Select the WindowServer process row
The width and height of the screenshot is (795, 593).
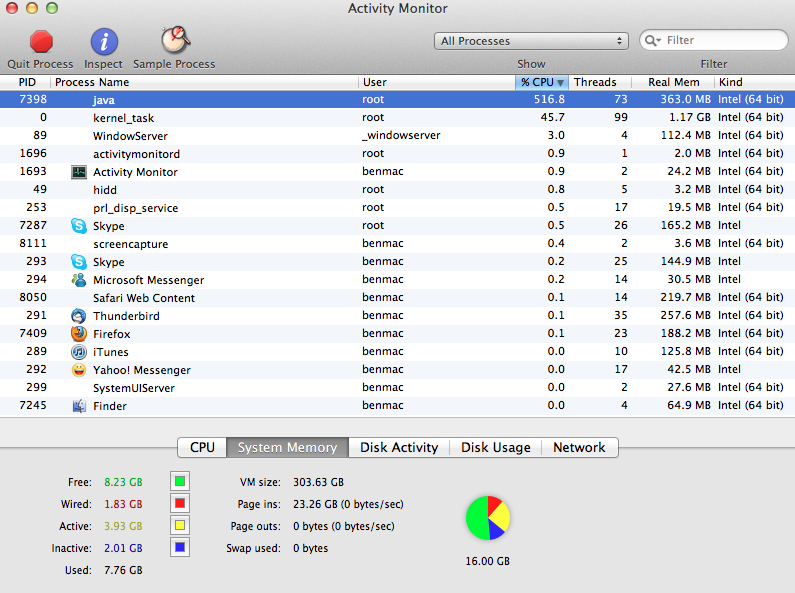pyautogui.click(x=398, y=136)
